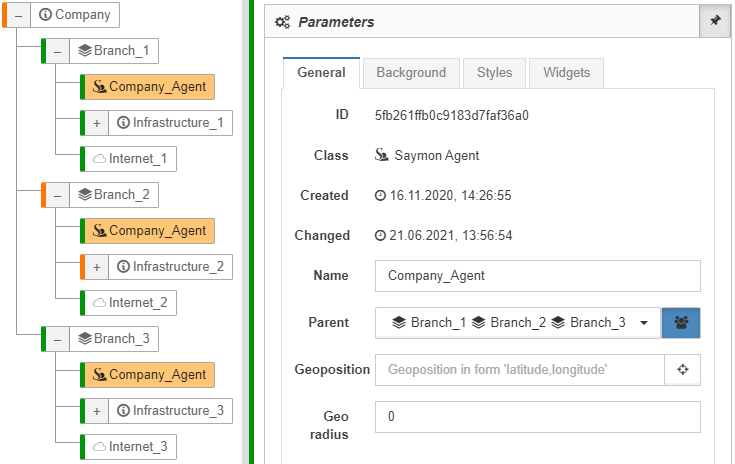Expand the Infrastructure_1 node
Image resolution: width=735 pixels, height=464 pixels.
97,123
